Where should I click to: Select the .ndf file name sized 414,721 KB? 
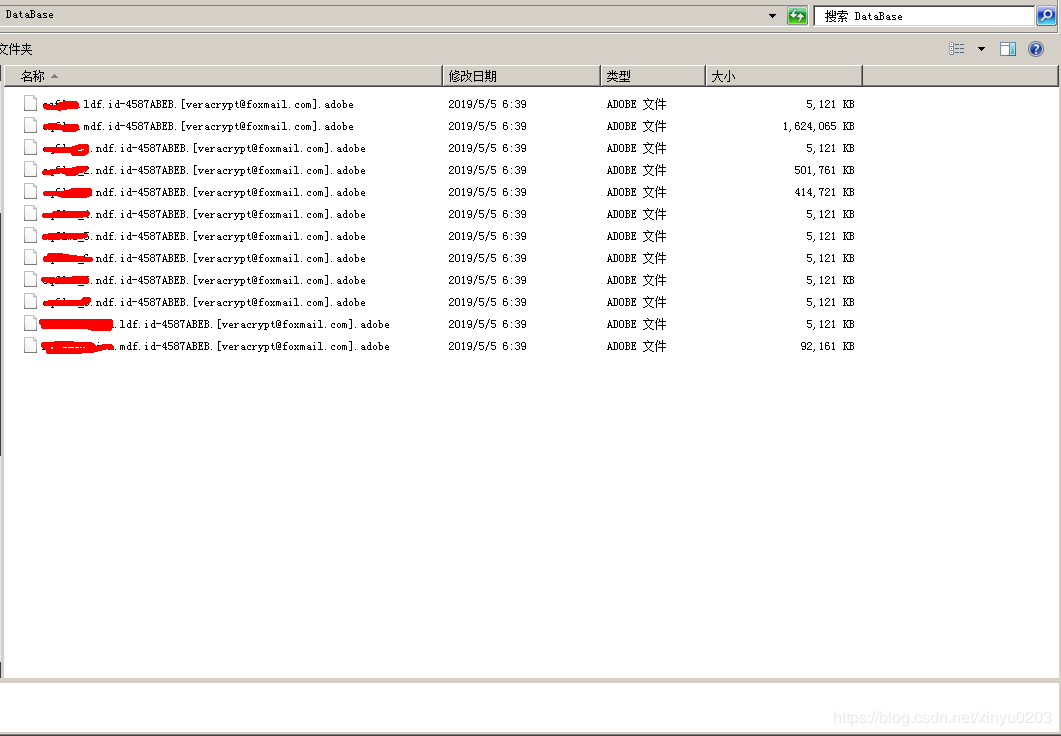204,192
